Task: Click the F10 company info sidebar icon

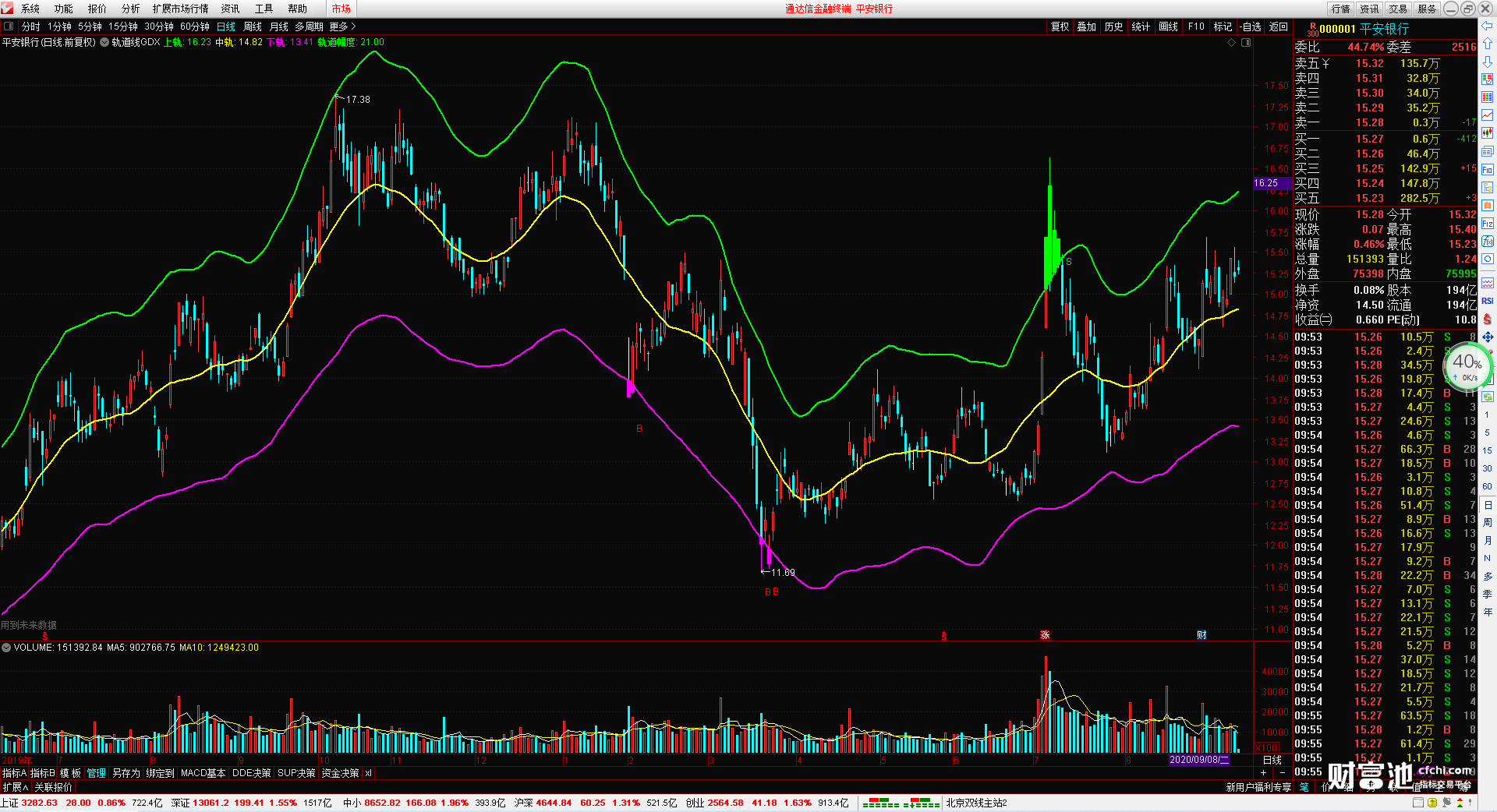Action: click(1488, 169)
